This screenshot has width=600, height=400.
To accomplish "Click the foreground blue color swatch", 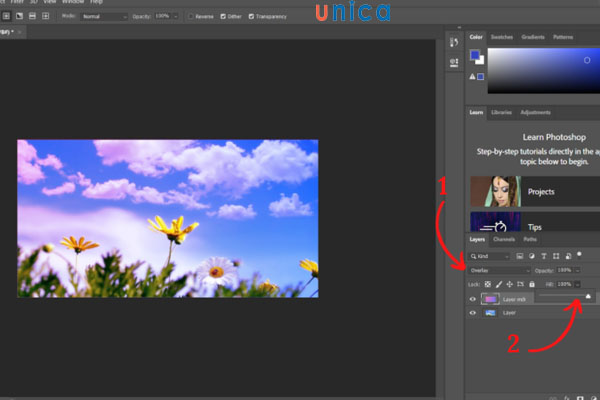I will coord(475,55).
